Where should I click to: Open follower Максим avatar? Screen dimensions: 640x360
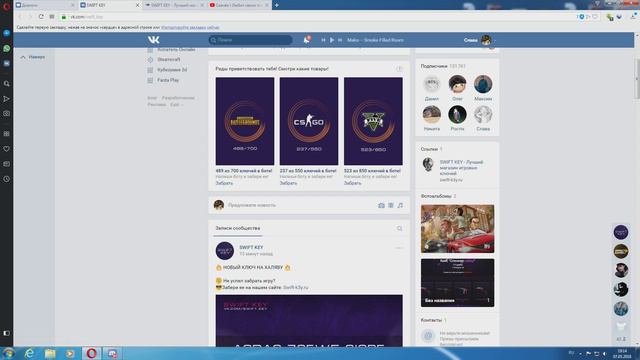coord(483,84)
